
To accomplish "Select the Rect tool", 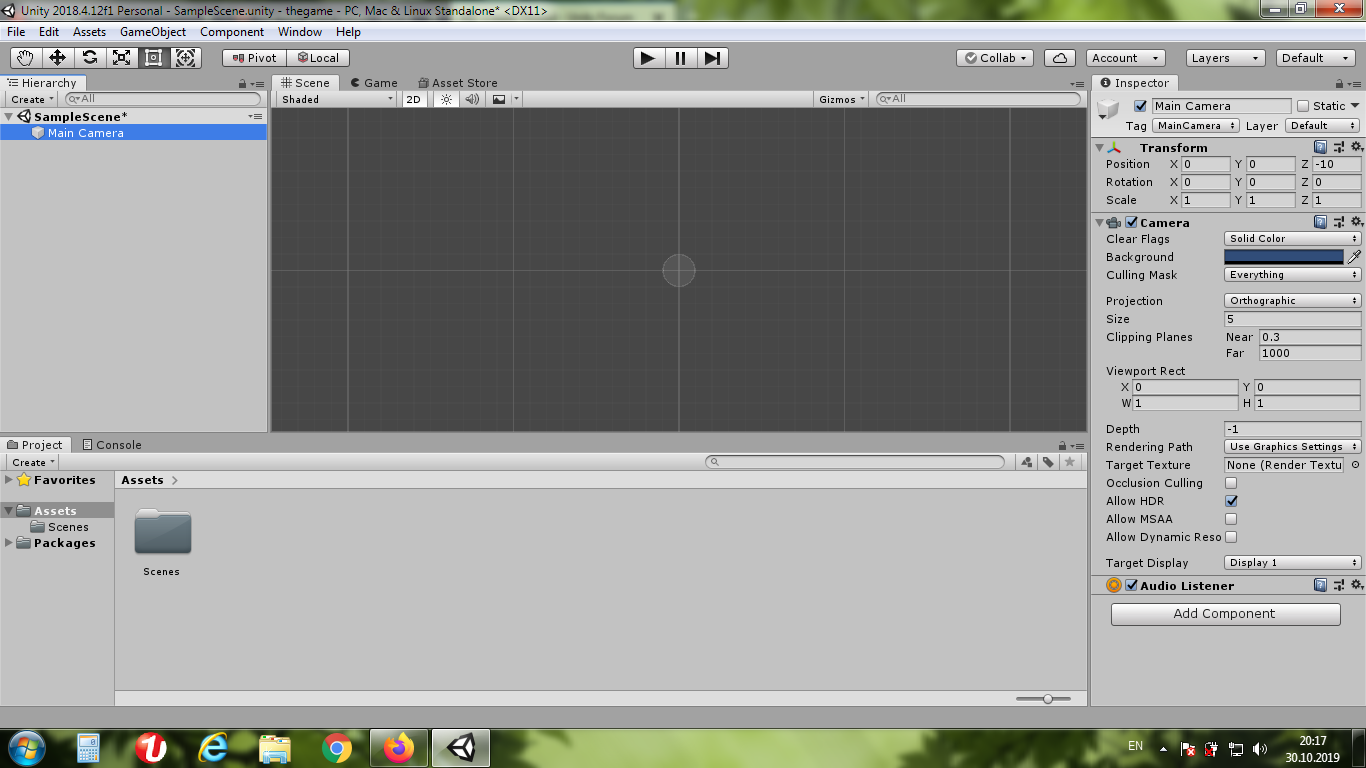I will click(154, 58).
